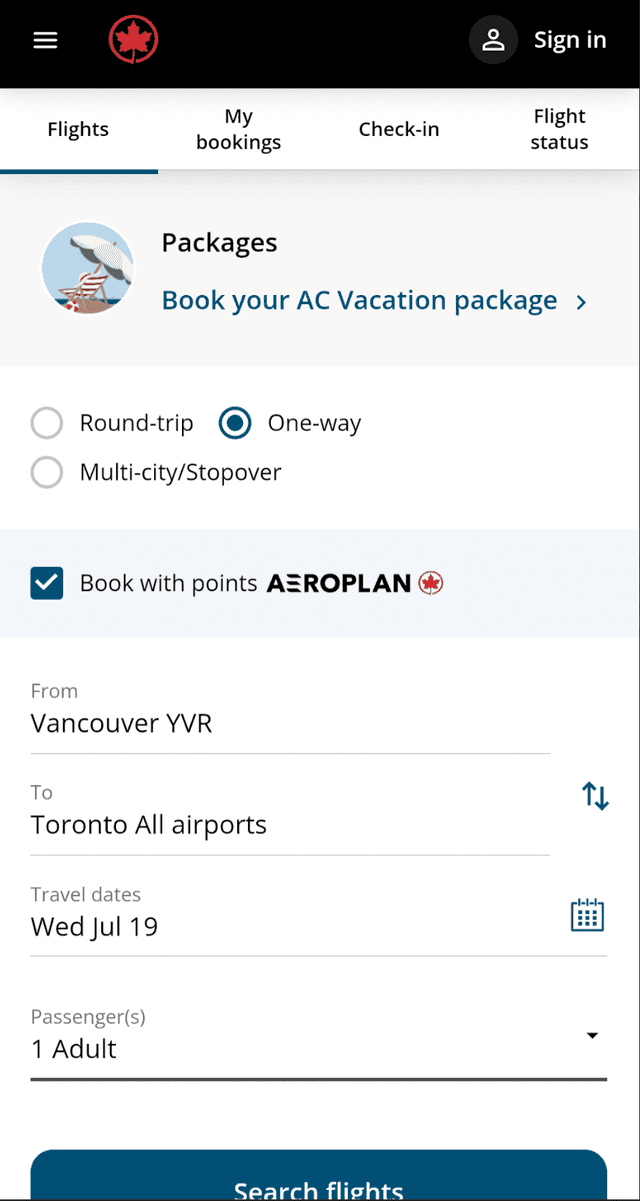Viewport: 640px width, 1201px height.
Task: Click the chevron next to AC Vacation package
Action: click(581, 302)
